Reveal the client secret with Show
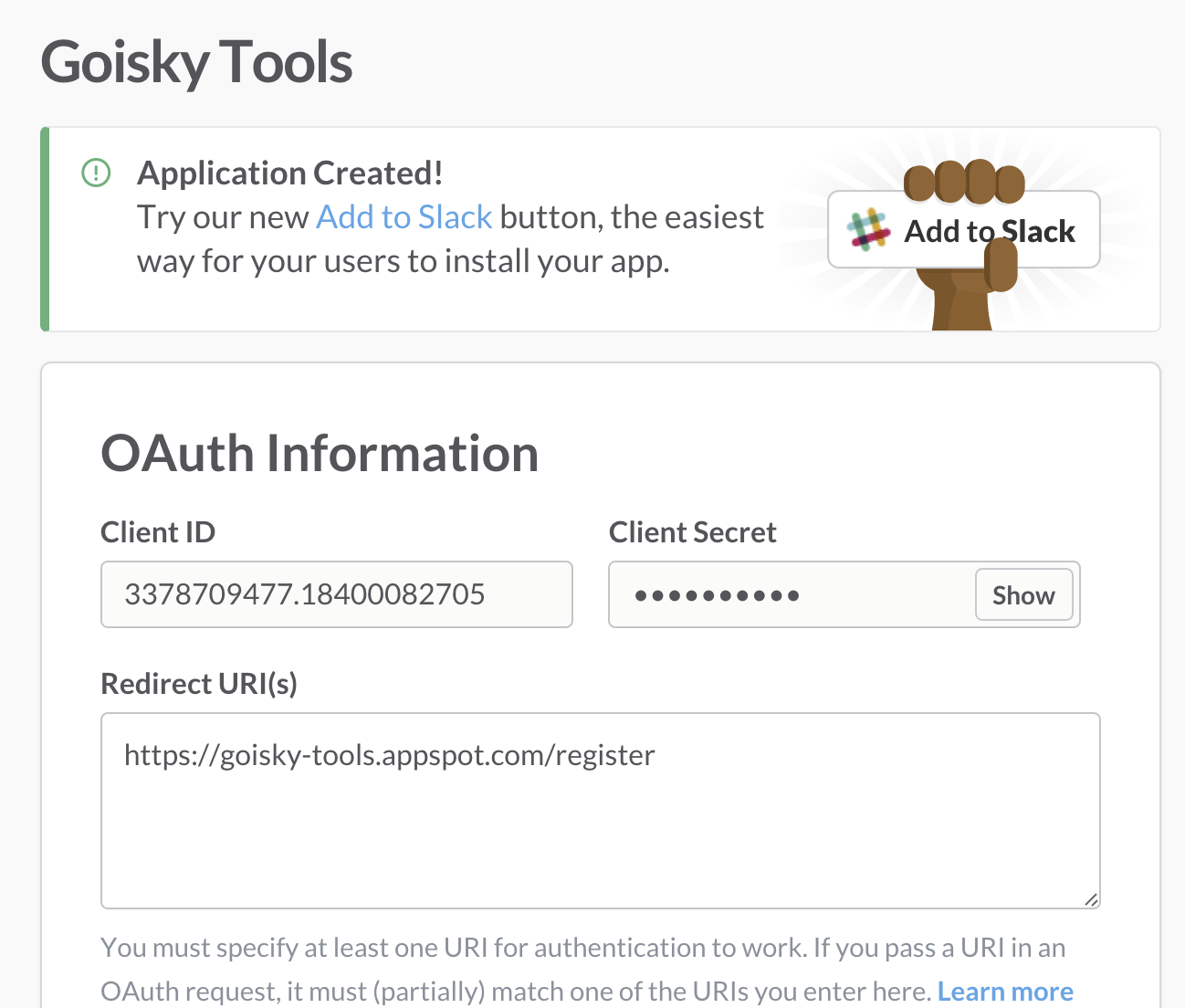 [1023, 595]
